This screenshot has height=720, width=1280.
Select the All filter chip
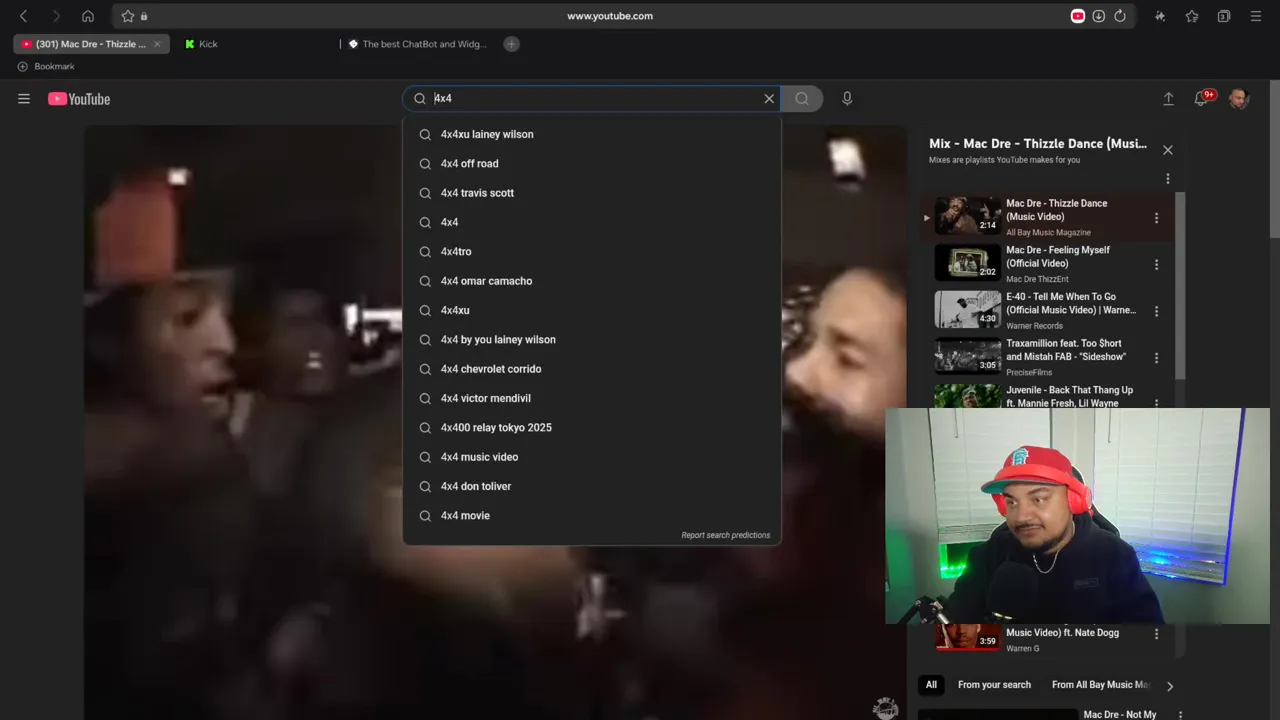931,685
